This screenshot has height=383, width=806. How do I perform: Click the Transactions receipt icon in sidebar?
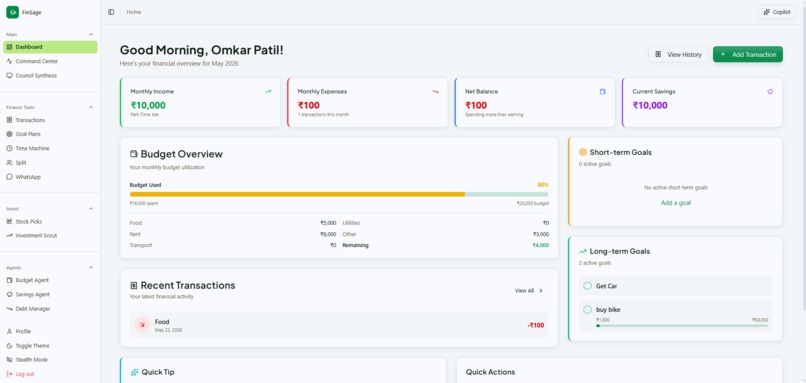tap(9, 120)
